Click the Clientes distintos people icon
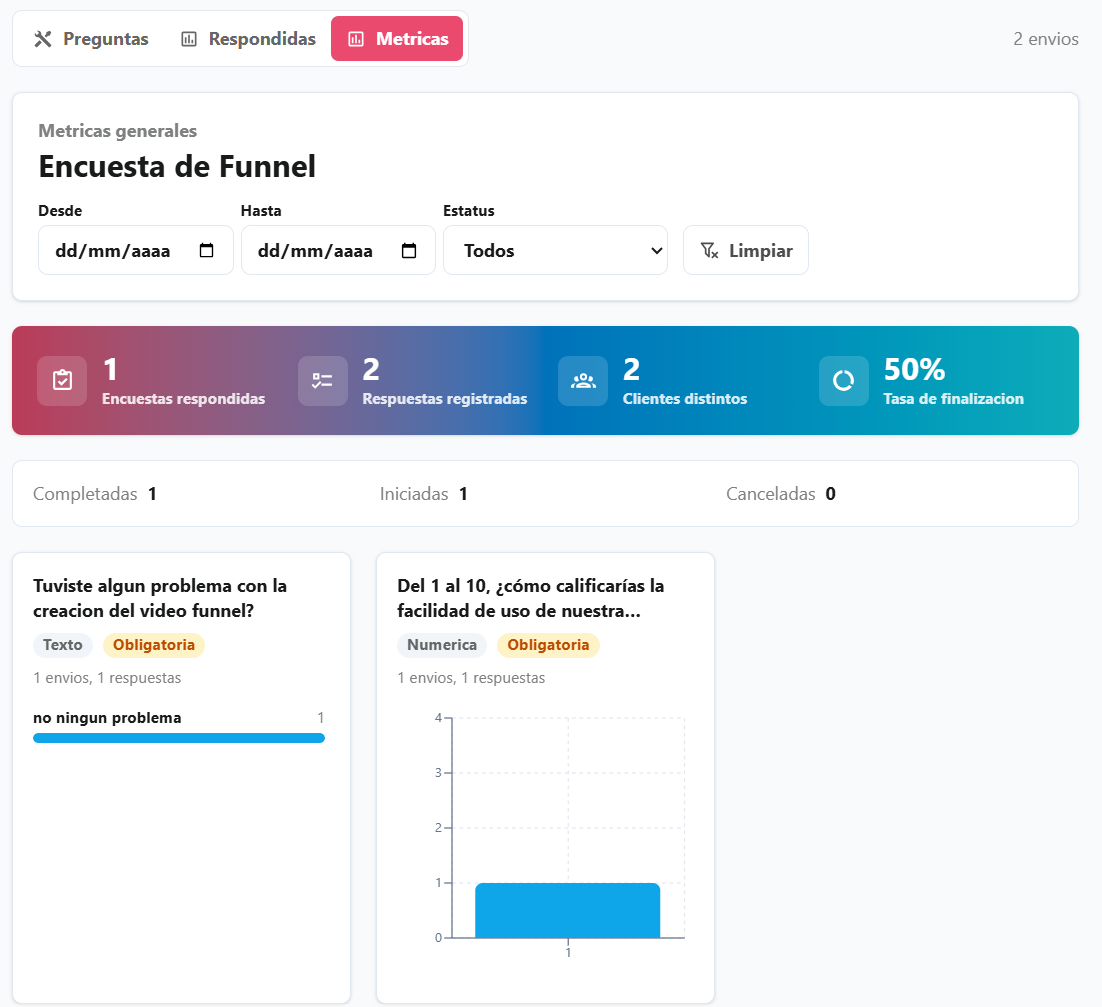 click(x=583, y=381)
